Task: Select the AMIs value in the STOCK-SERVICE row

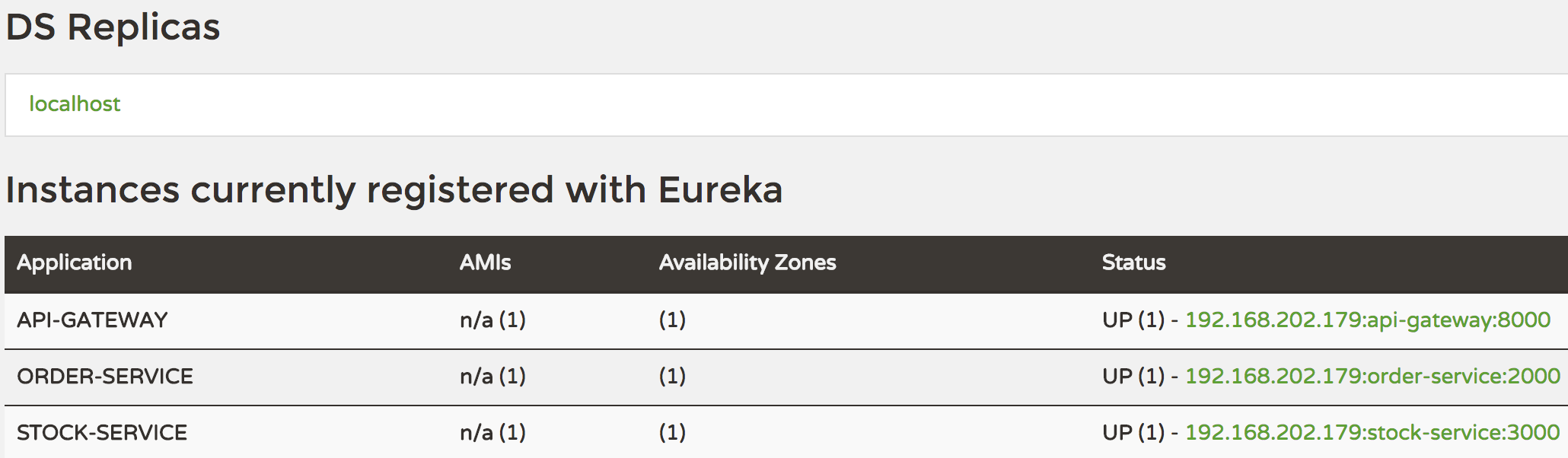Action: coord(492,433)
